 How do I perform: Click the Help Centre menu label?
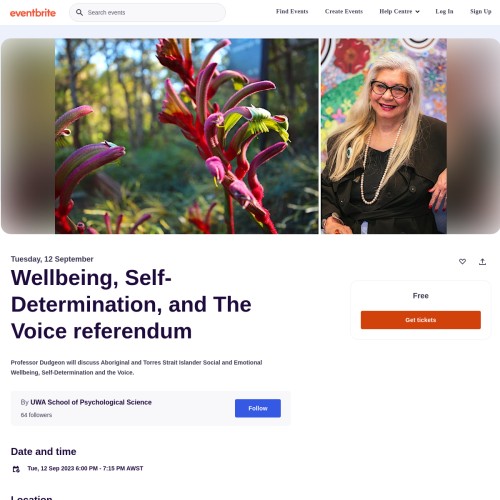tap(396, 11)
